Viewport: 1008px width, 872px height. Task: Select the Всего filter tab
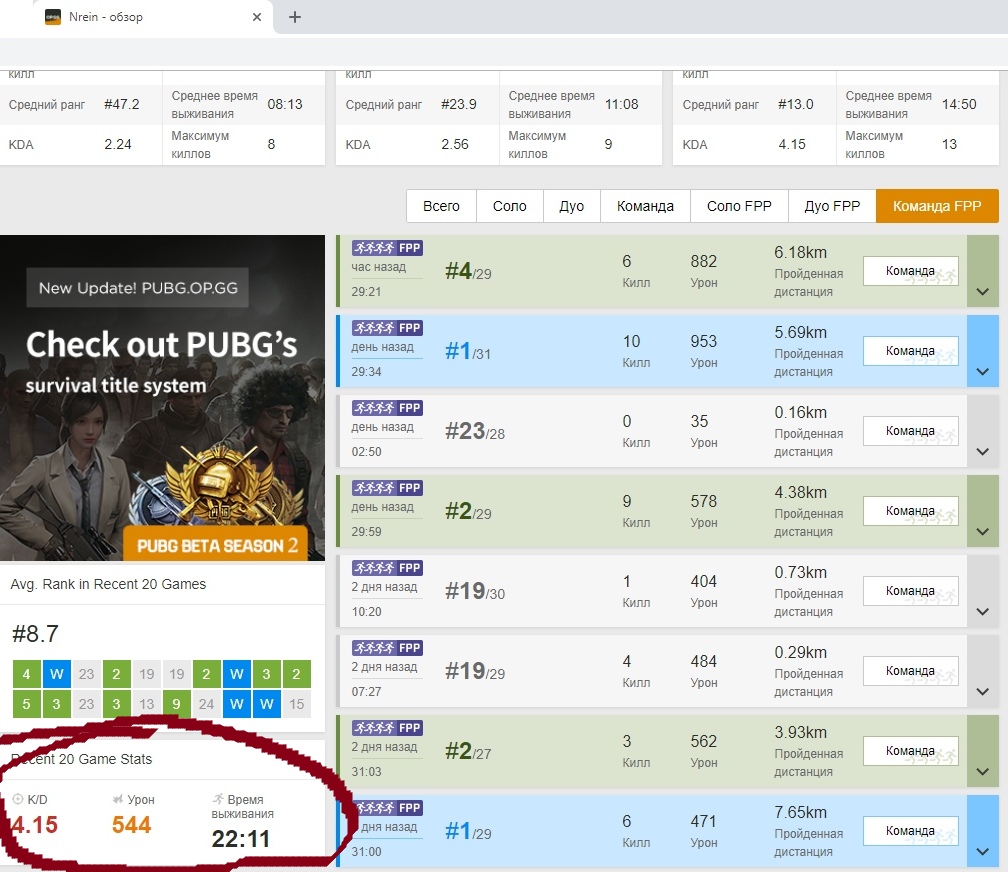coord(441,206)
